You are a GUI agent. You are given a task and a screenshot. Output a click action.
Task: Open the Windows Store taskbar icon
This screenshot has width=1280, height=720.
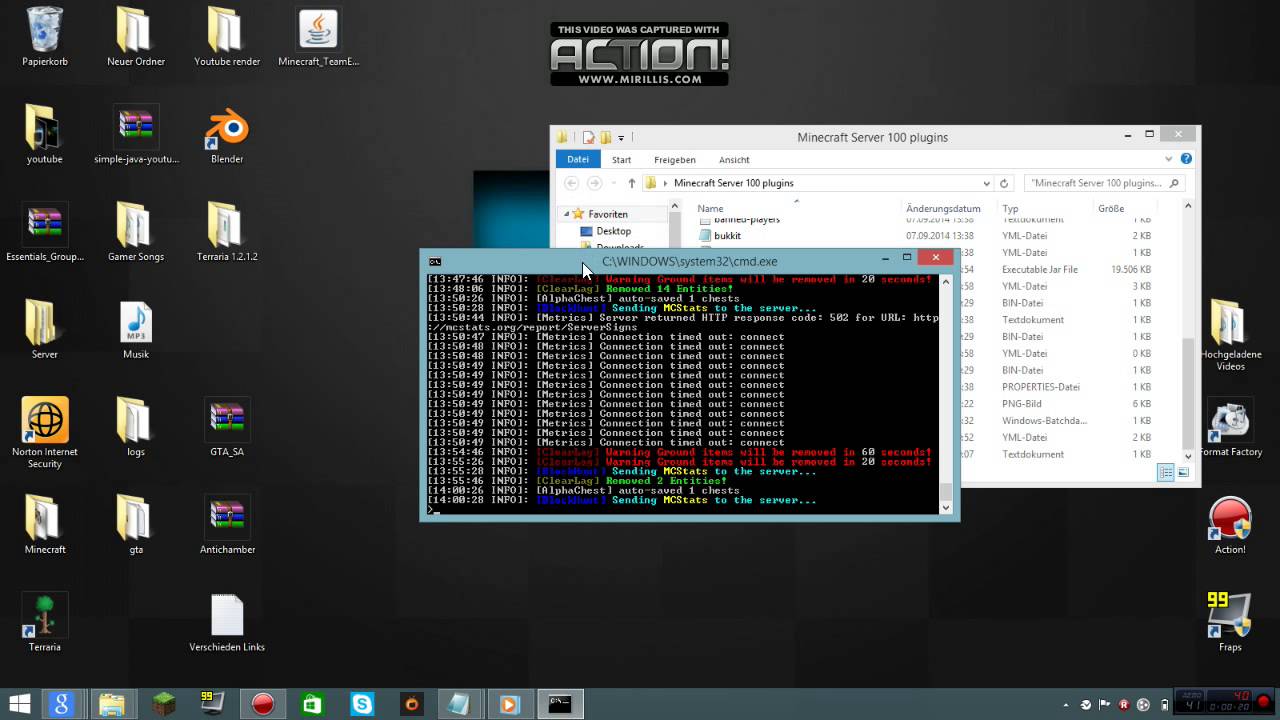click(x=312, y=704)
